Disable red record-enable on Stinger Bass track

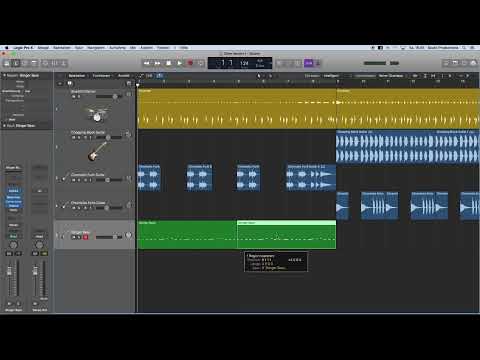(85, 237)
